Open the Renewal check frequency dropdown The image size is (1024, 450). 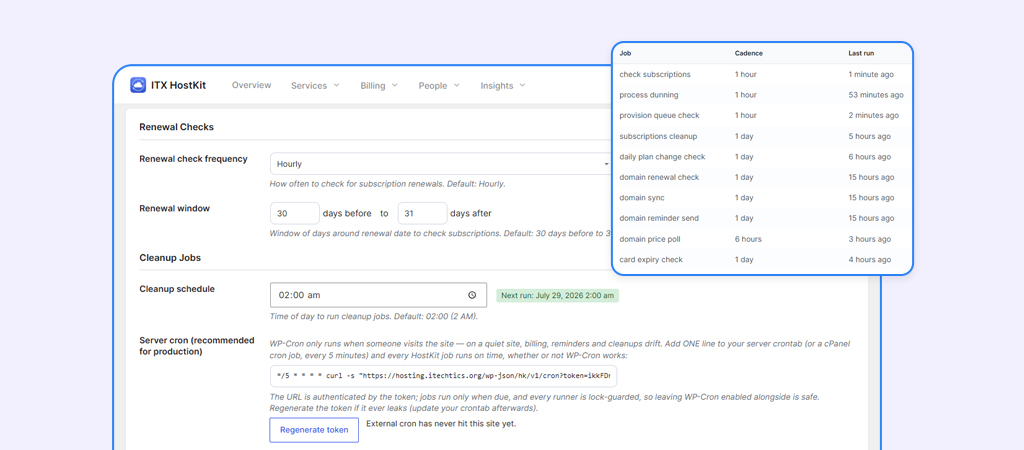(x=441, y=164)
